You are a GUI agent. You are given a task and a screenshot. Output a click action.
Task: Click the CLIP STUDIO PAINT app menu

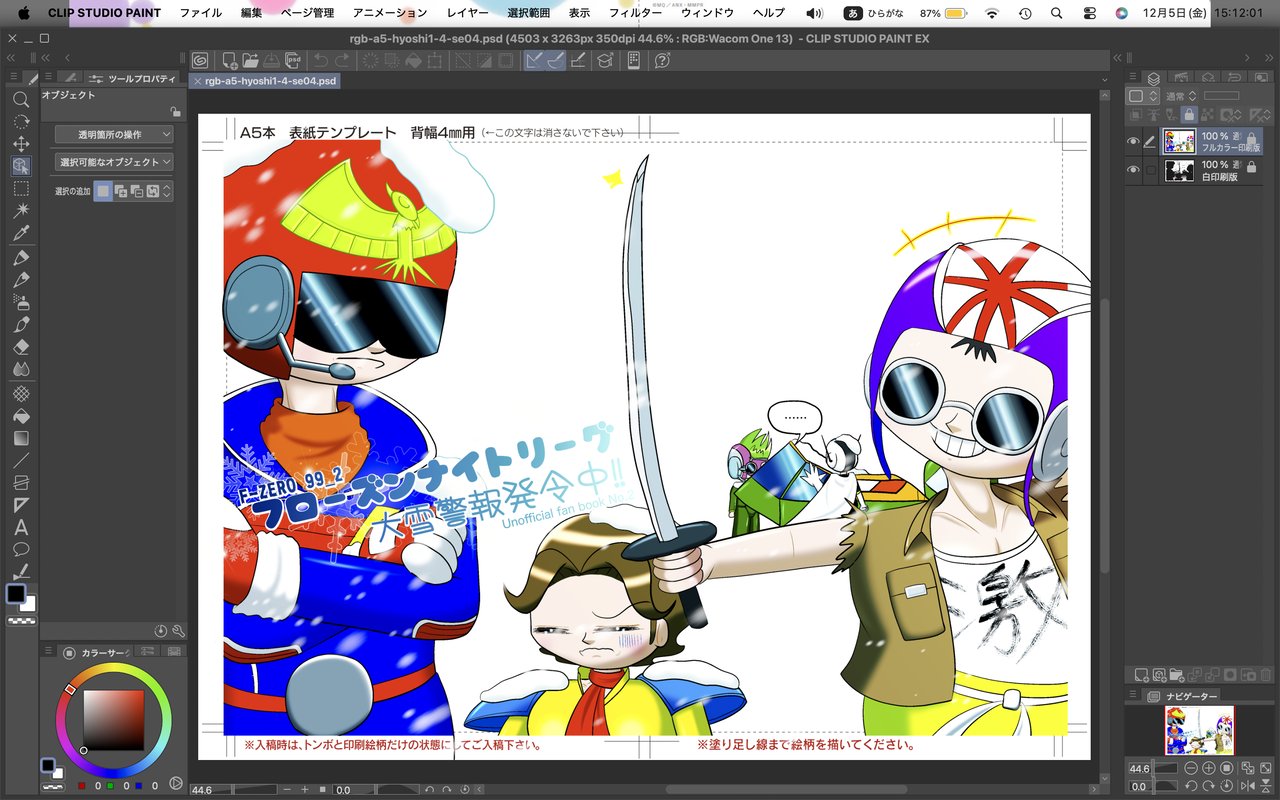(x=104, y=13)
